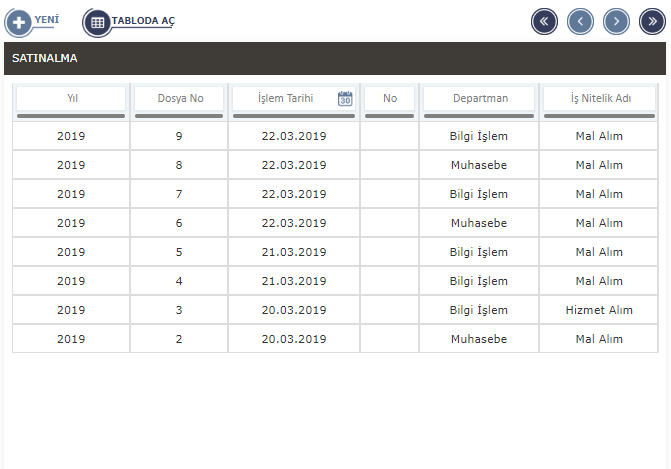The height and width of the screenshot is (469, 671).
Task: Click the table grid icon
Action: [97, 22]
